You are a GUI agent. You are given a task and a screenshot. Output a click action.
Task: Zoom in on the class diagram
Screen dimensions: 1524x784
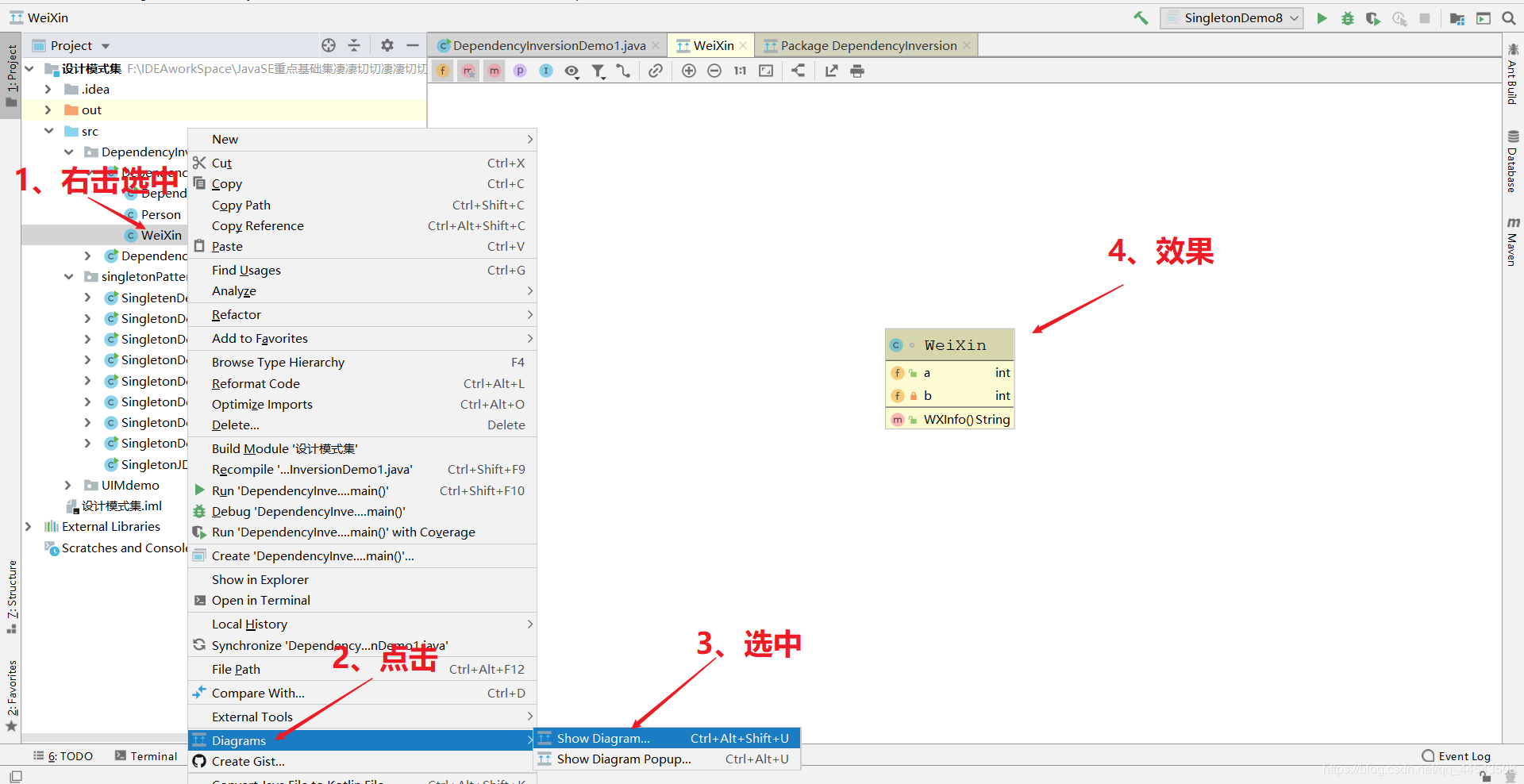point(689,71)
